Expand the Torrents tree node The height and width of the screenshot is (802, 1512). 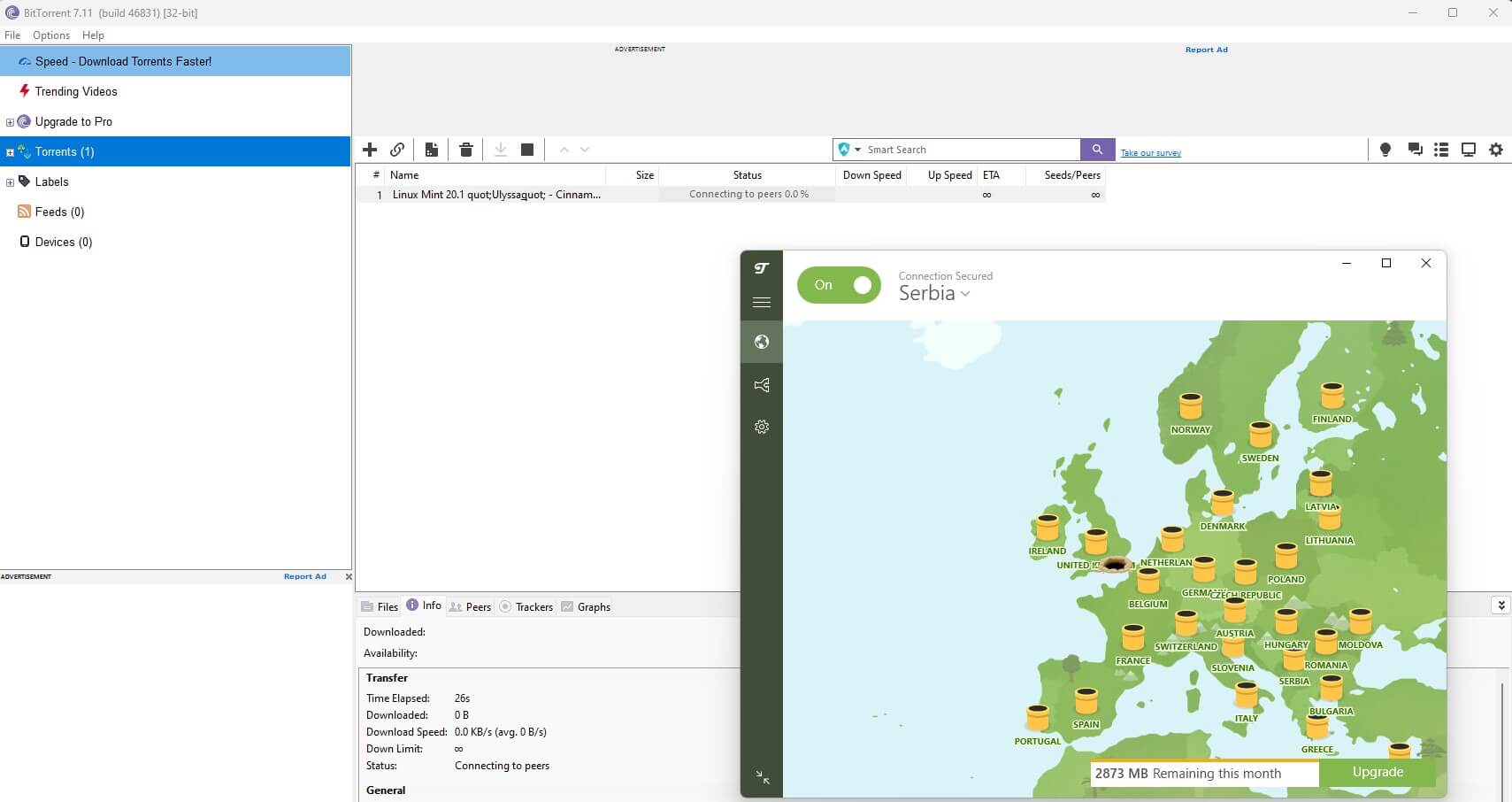point(10,152)
